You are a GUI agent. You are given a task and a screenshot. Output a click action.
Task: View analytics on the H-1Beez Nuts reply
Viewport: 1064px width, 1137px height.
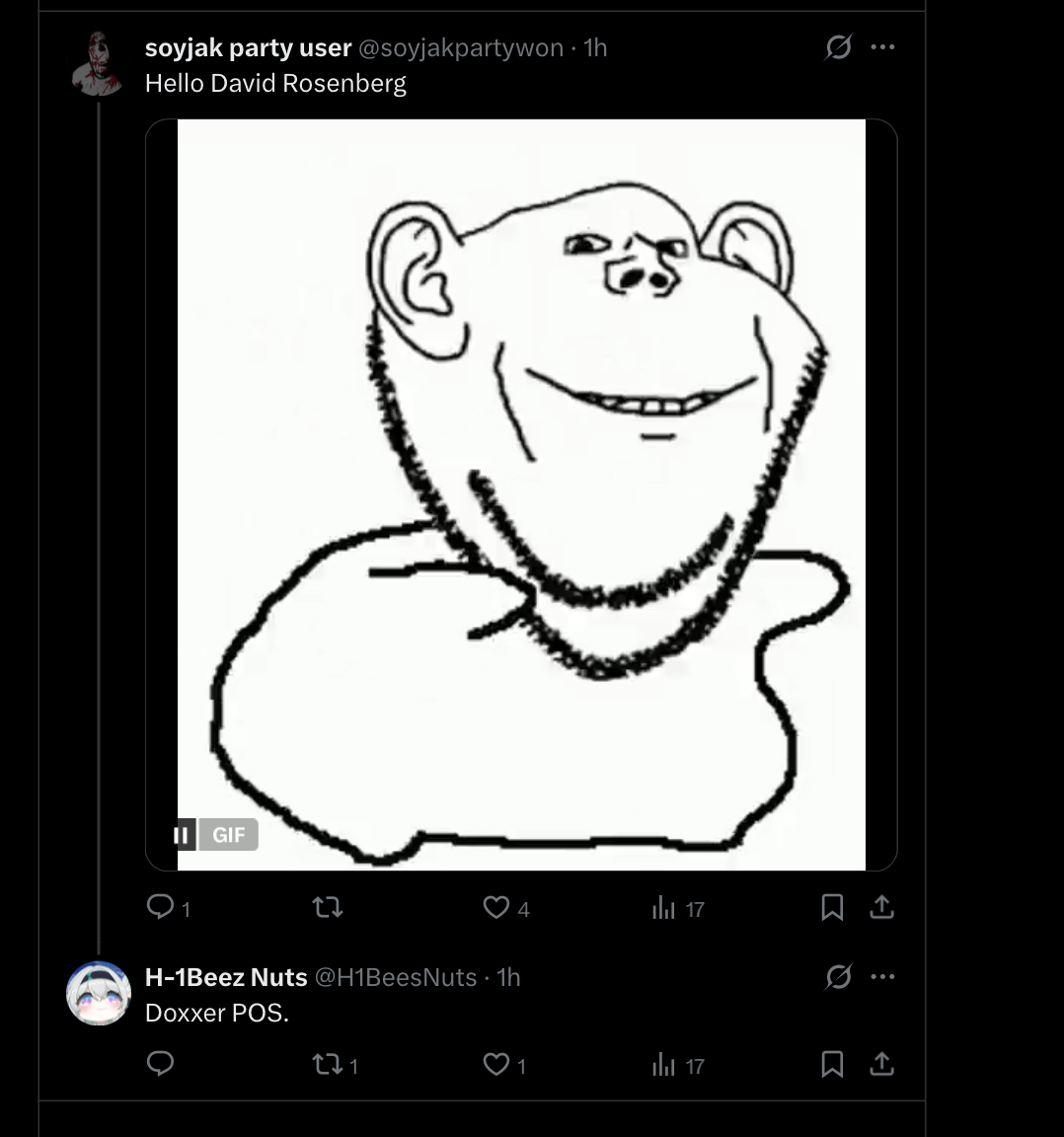tap(663, 1064)
